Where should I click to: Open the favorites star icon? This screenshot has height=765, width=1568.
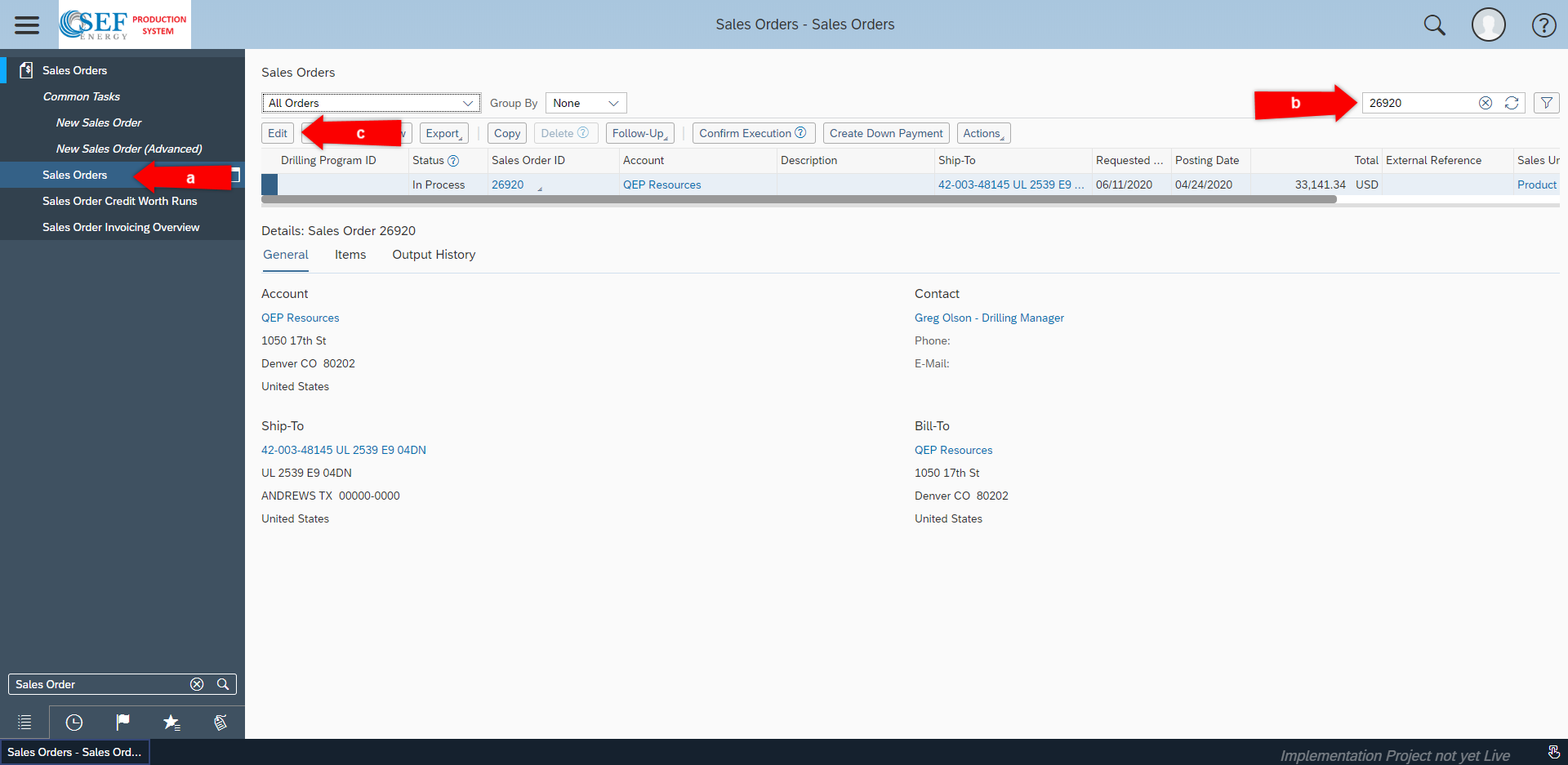click(x=171, y=723)
